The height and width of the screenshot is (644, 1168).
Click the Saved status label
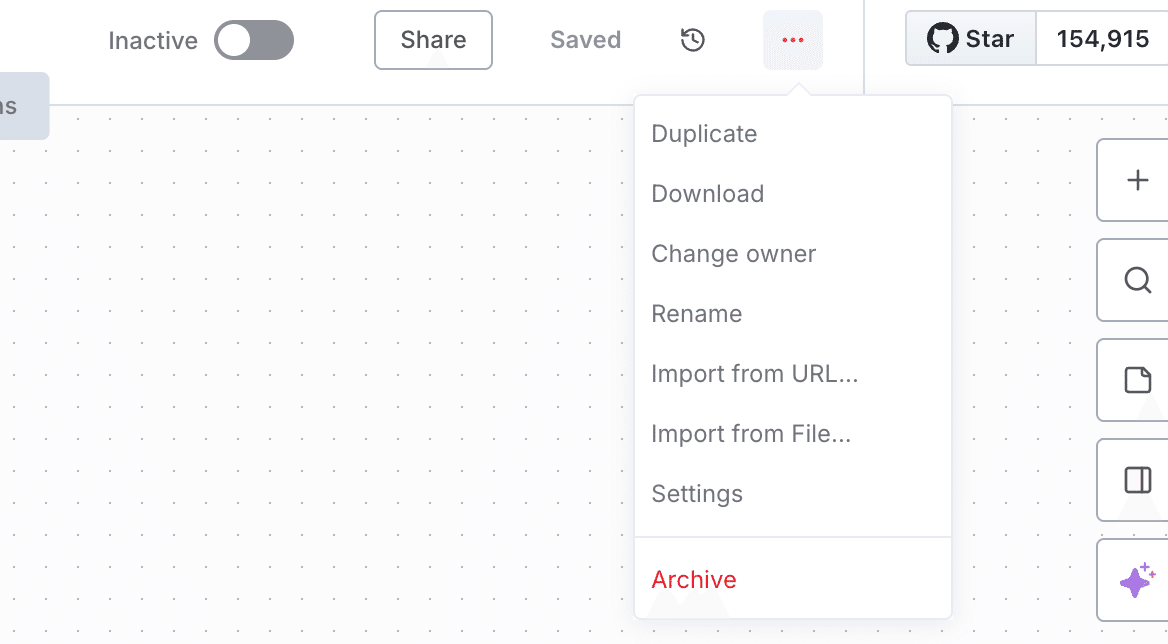pyautogui.click(x=585, y=40)
